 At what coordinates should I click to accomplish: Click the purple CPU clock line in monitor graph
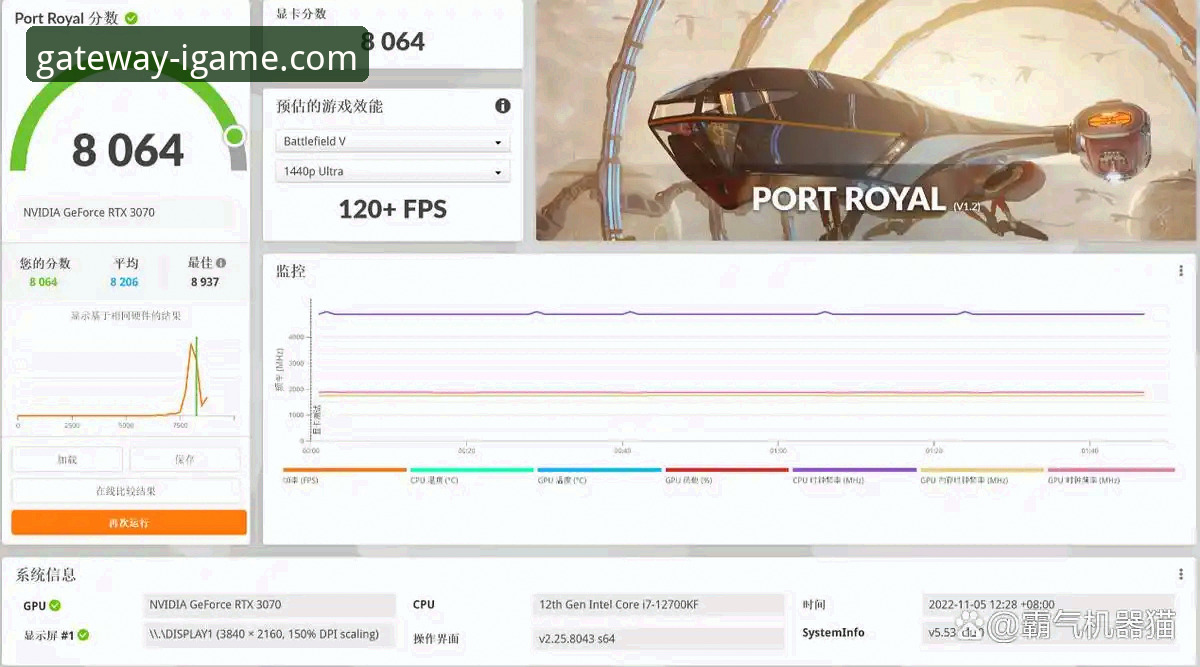tap(730, 314)
